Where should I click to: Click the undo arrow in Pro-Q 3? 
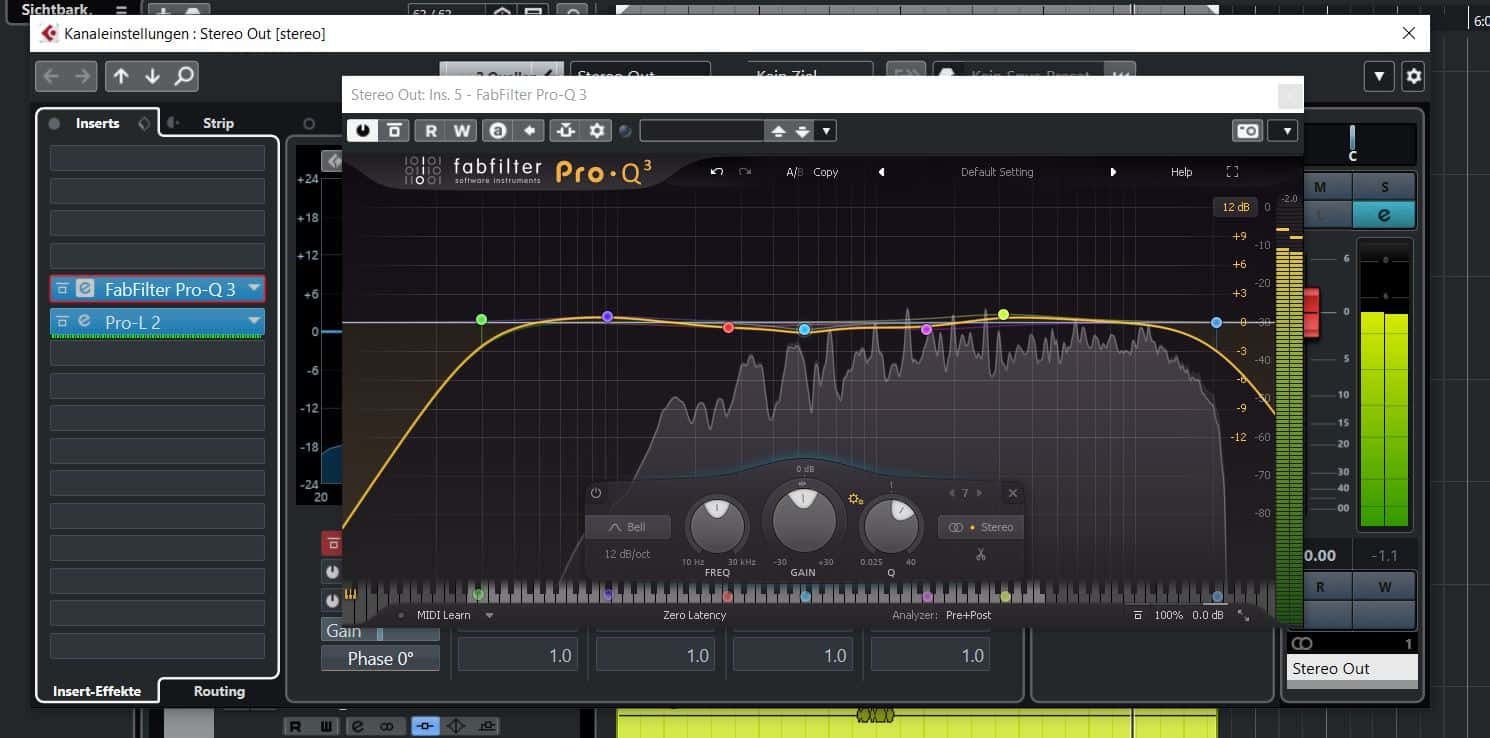(x=716, y=172)
